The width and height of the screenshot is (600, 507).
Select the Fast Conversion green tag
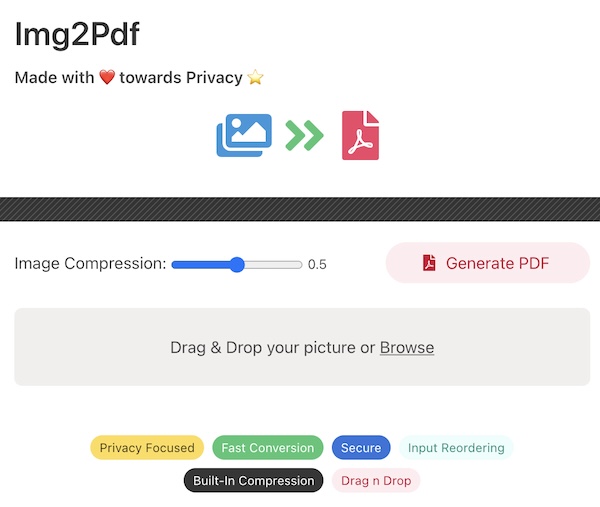[x=268, y=448]
